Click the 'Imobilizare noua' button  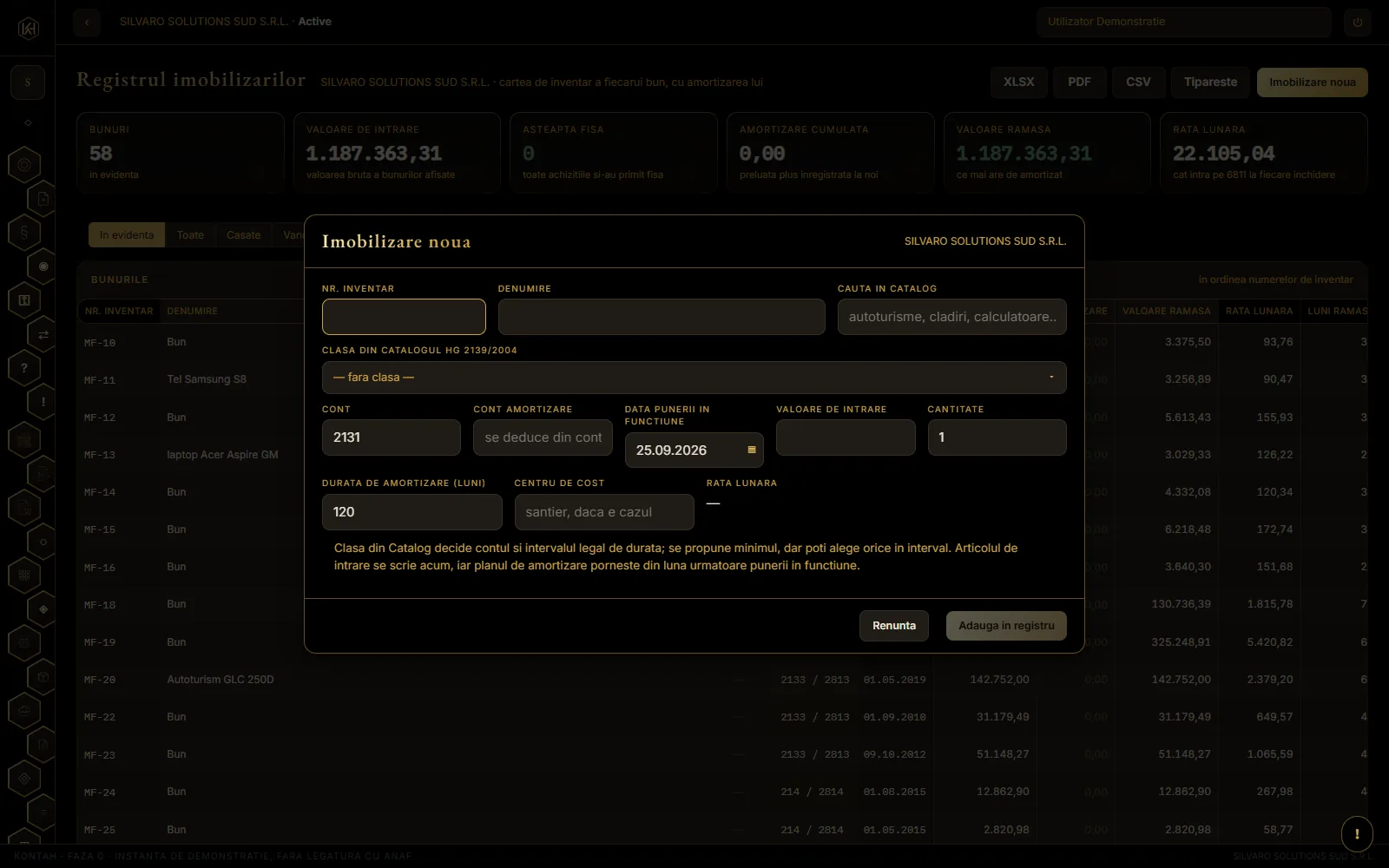(1312, 82)
